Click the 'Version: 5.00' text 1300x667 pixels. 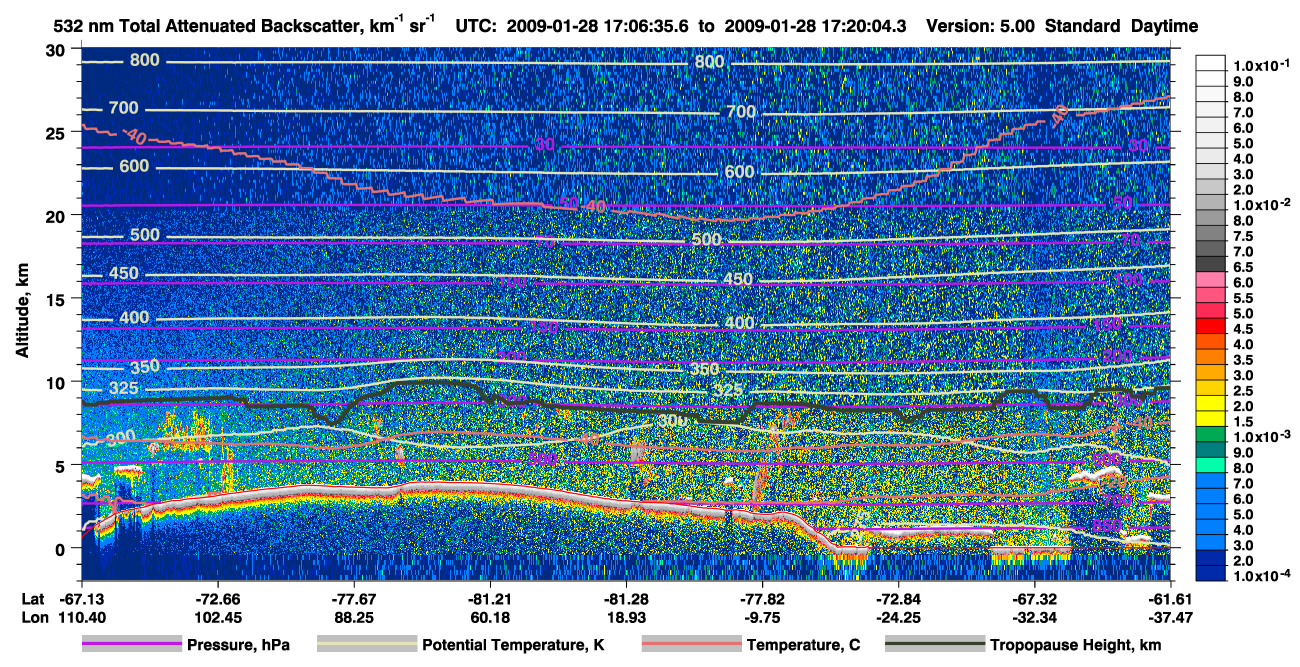tap(983, 27)
